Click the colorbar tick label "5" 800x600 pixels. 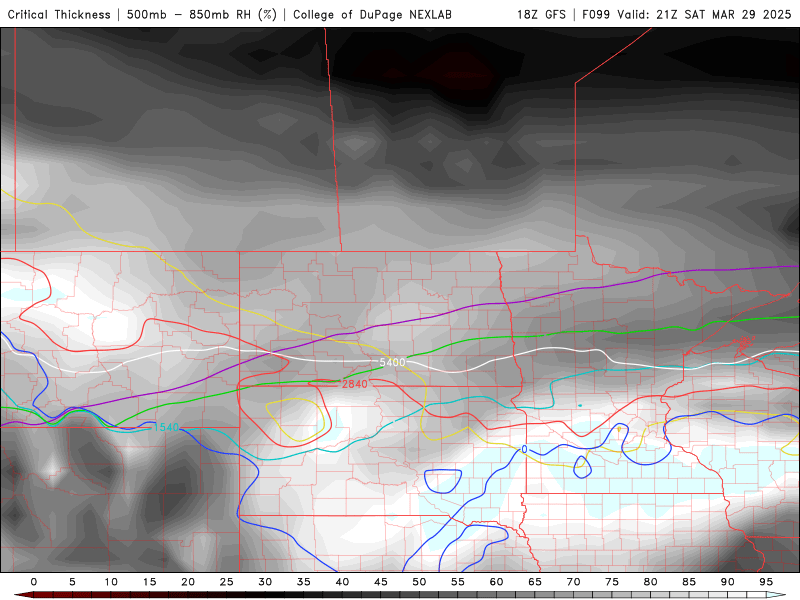(72, 582)
